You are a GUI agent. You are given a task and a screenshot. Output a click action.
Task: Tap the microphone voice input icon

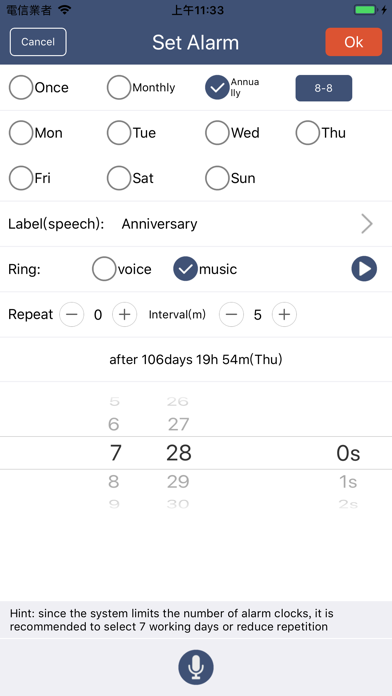196,668
